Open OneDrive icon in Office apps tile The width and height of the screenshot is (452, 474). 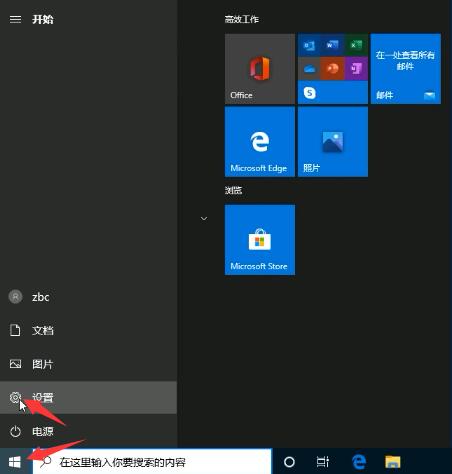point(309,68)
